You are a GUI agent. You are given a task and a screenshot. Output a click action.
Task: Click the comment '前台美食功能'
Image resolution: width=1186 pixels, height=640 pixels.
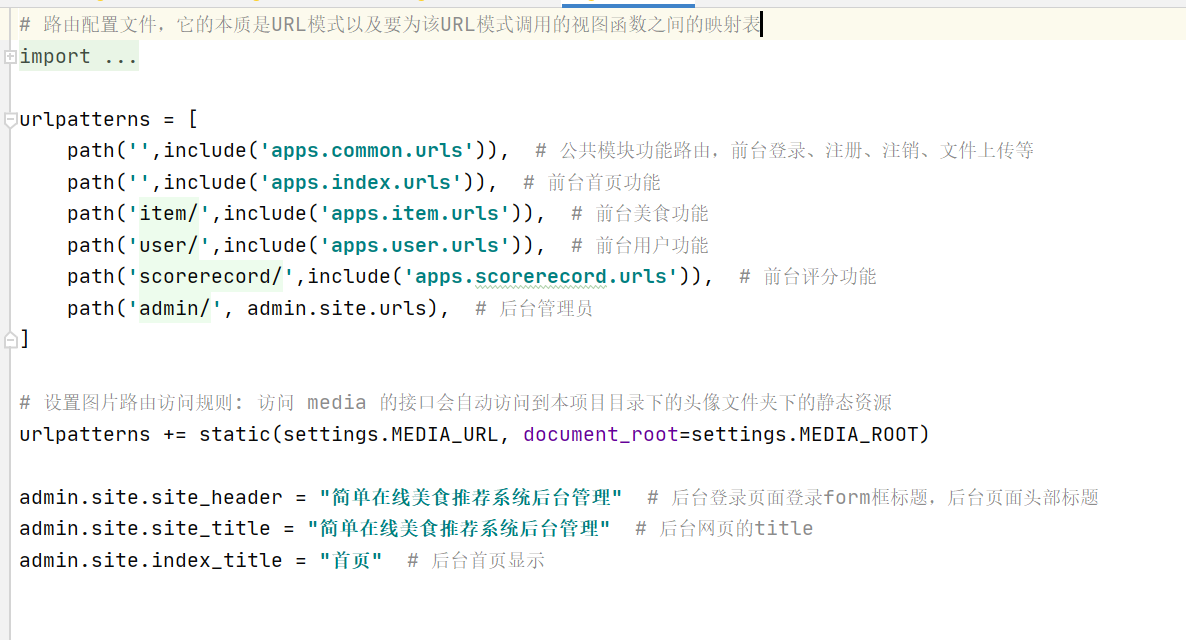[x=640, y=213]
